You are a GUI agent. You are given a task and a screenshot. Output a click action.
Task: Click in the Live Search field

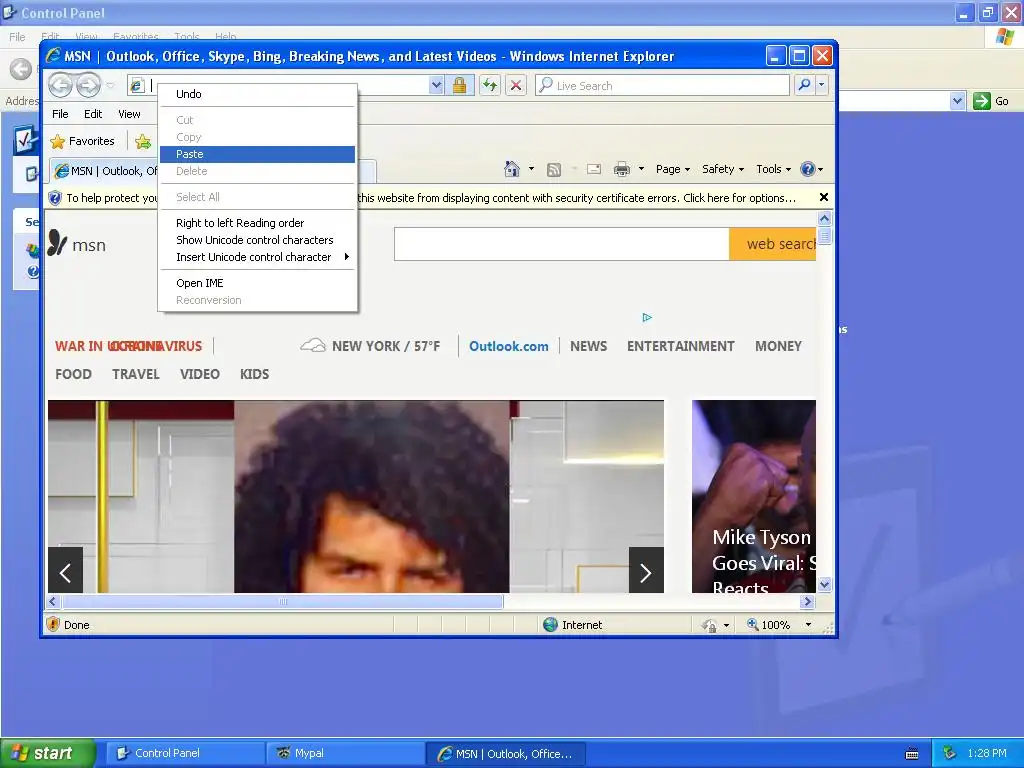tap(662, 86)
